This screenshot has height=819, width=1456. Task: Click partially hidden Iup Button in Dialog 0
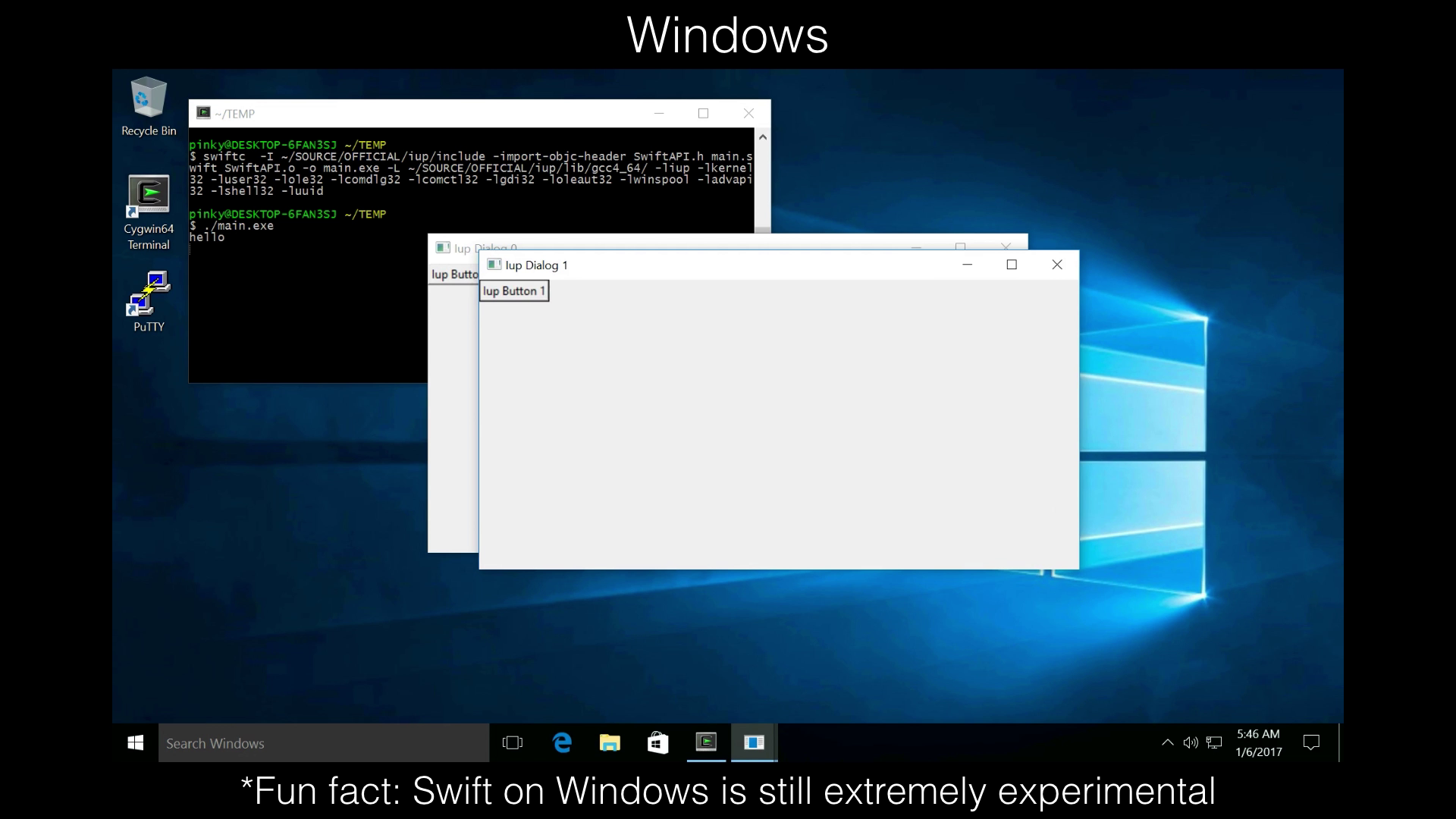453,275
